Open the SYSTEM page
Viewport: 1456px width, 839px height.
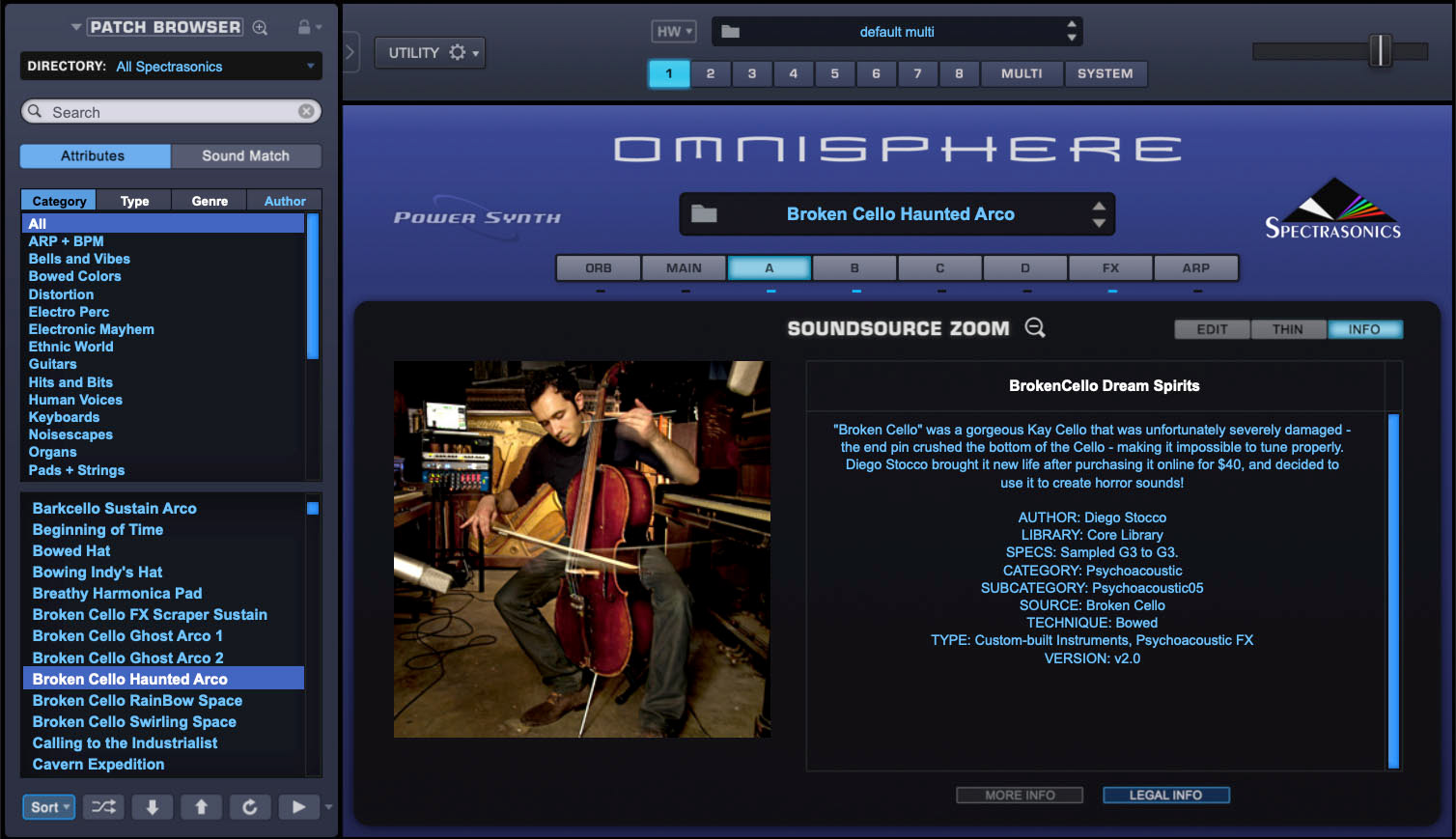[1106, 73]
